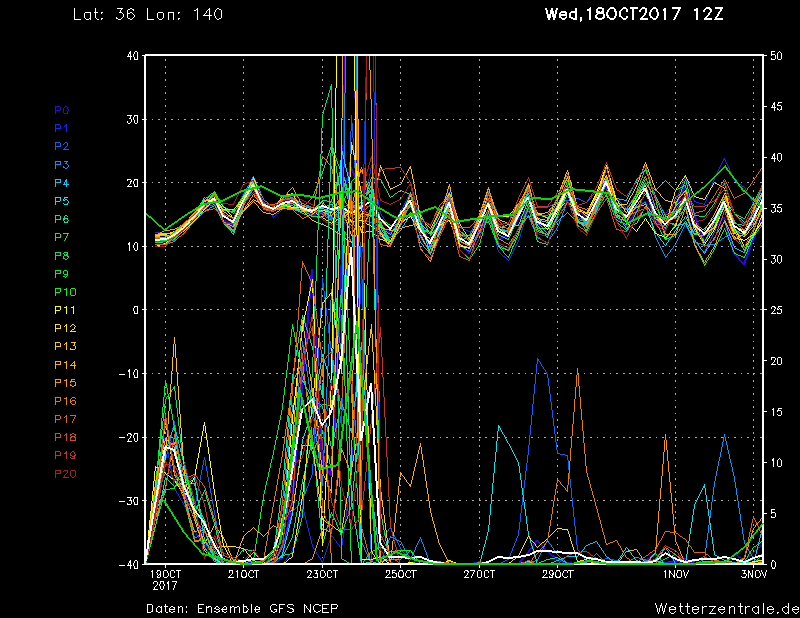Image resolution: width=800 pixels, height=618 pixels.
Task: Click the 3NOV date axis label
Action: (754, 575)
